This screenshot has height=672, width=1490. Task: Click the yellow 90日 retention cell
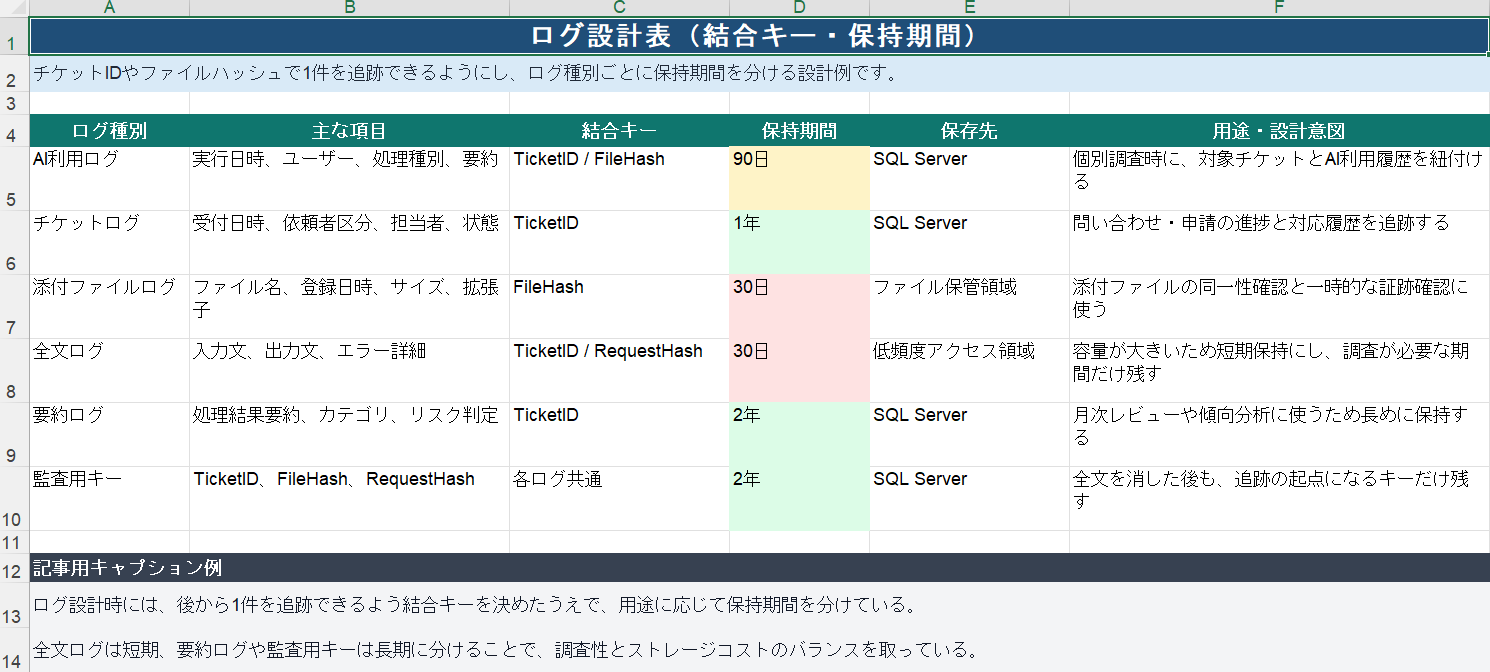click(799, 179)
